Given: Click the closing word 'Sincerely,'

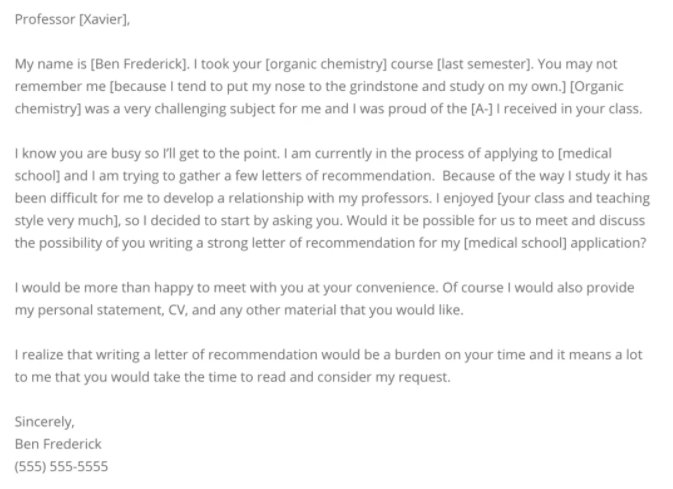Looking at the screenshot, I should click(45, 422).
